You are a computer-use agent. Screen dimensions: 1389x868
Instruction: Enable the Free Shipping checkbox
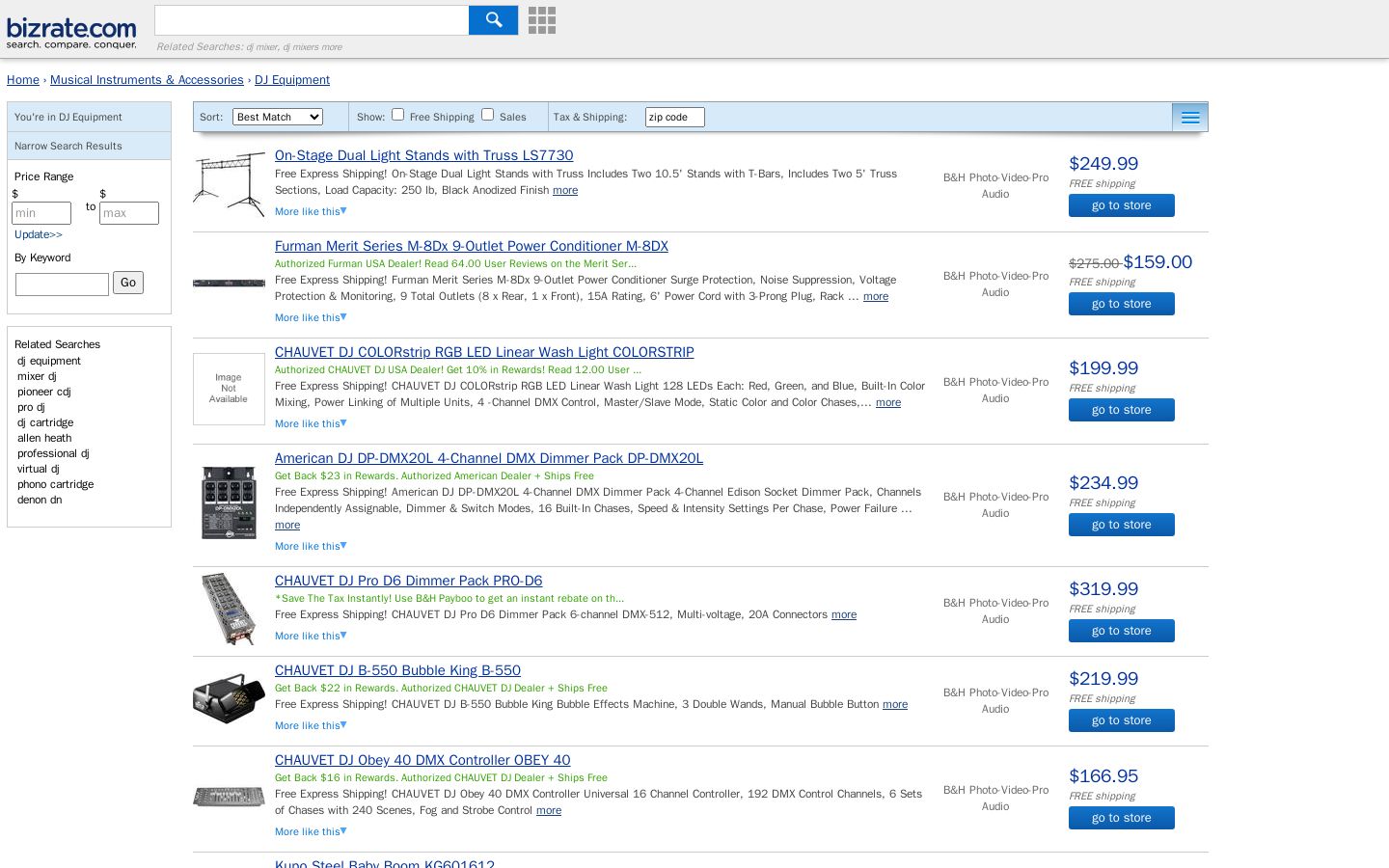point(397,115)
